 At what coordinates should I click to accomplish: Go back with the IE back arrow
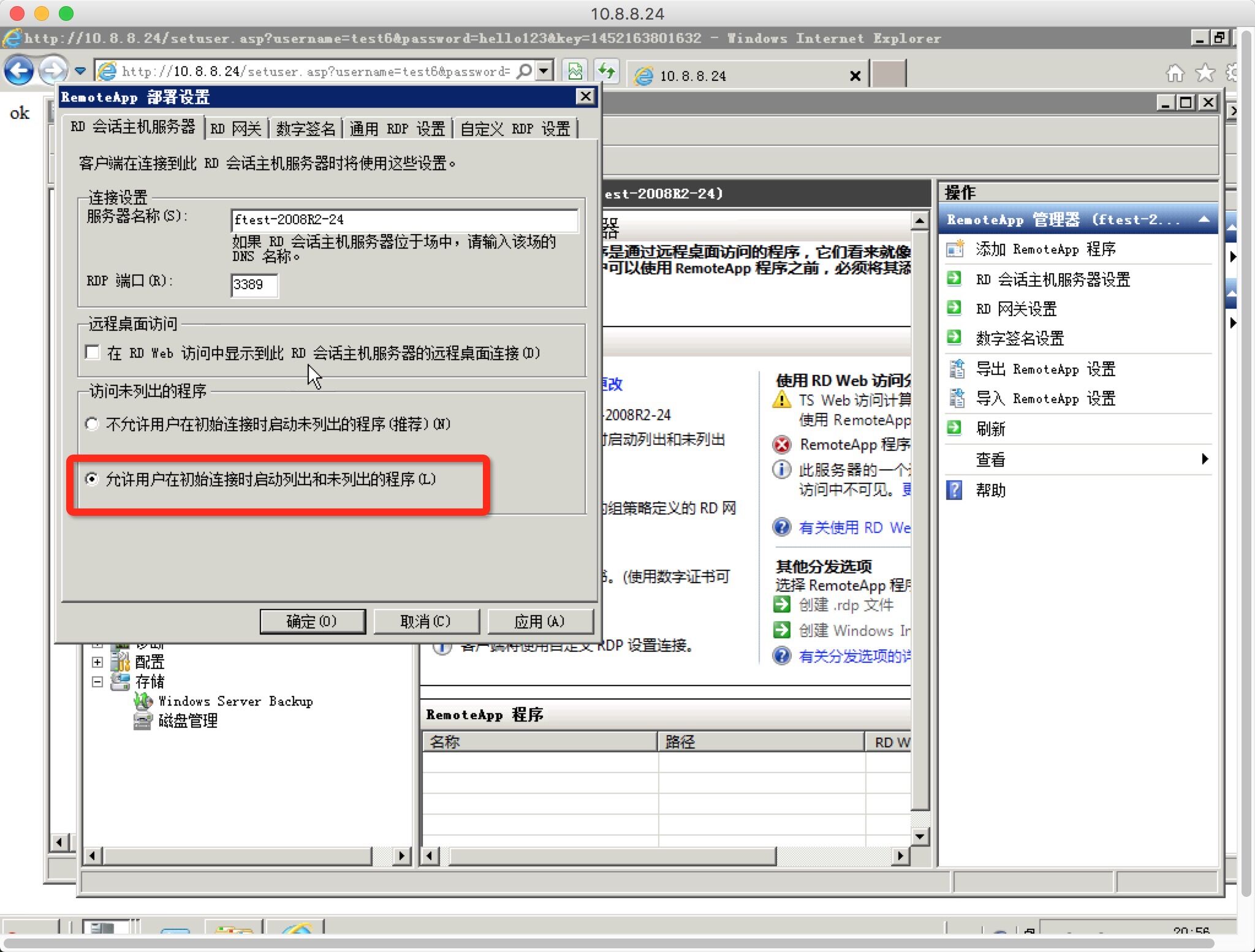click(19, 70)
